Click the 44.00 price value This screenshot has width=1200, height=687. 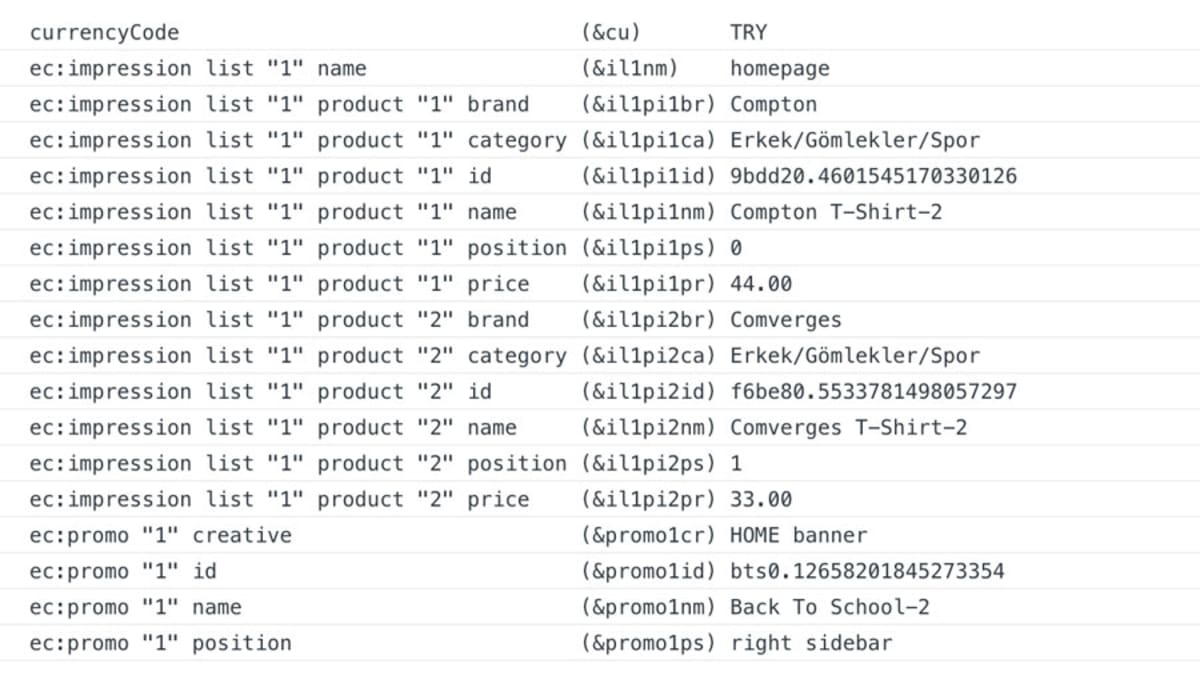tap(761, 284)
